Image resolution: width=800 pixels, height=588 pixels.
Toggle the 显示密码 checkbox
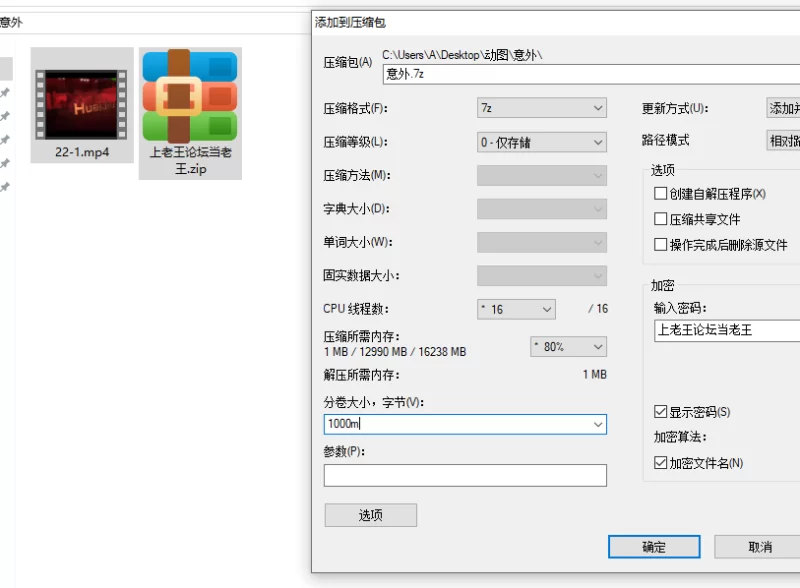[660, 411]
